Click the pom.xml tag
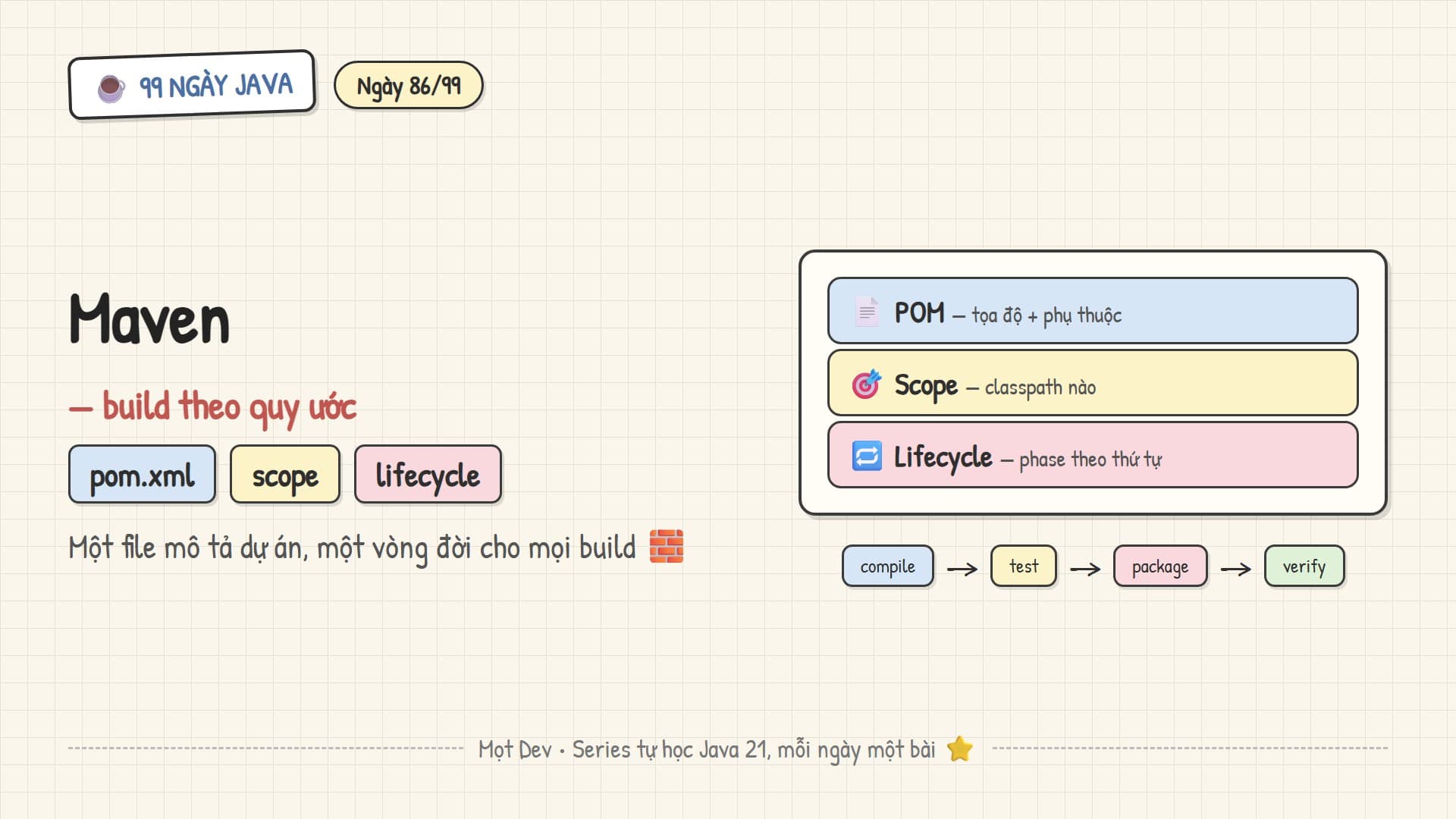The height and width of the screenshot is (819, 1456). click(x=143, y=475)
